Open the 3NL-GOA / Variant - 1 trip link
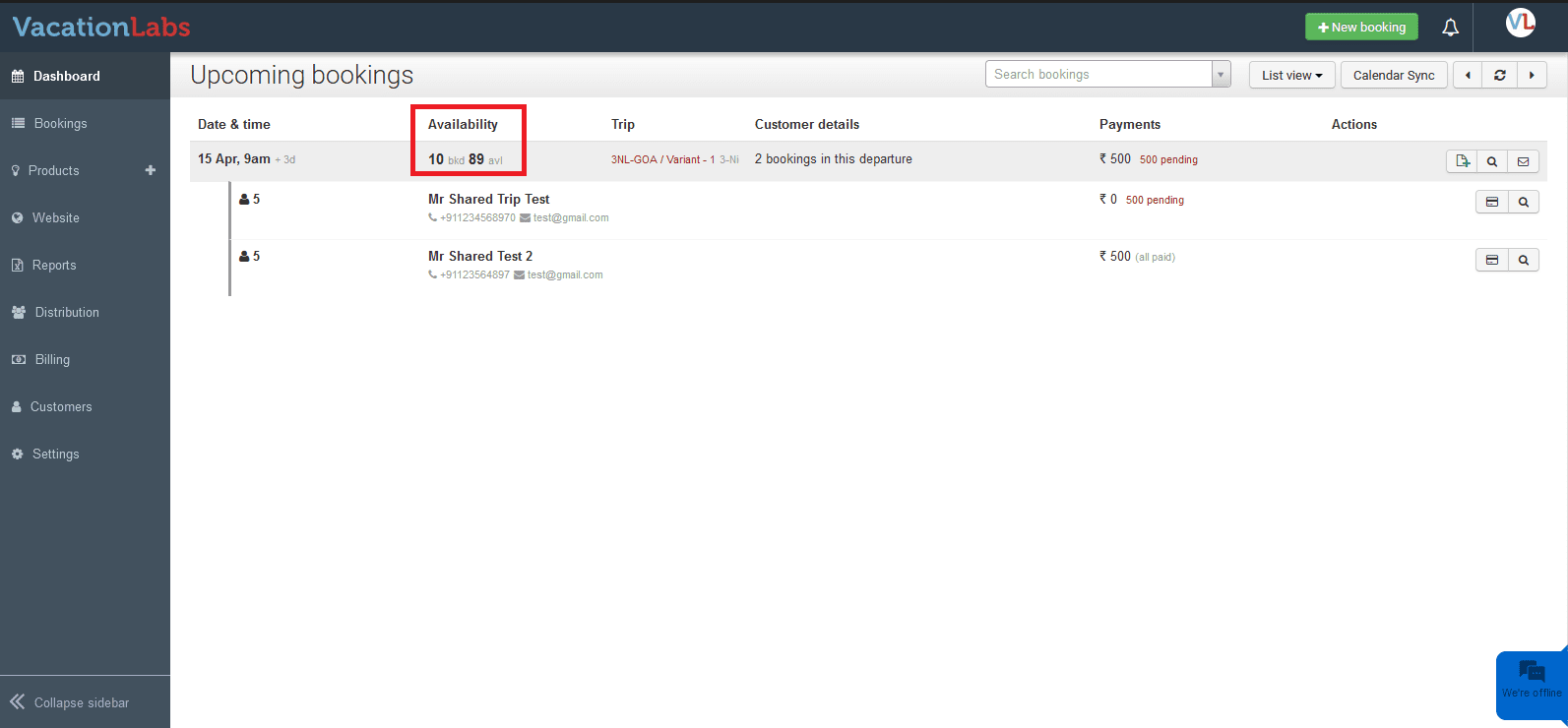1568x728 pixels. coord(662,159)
